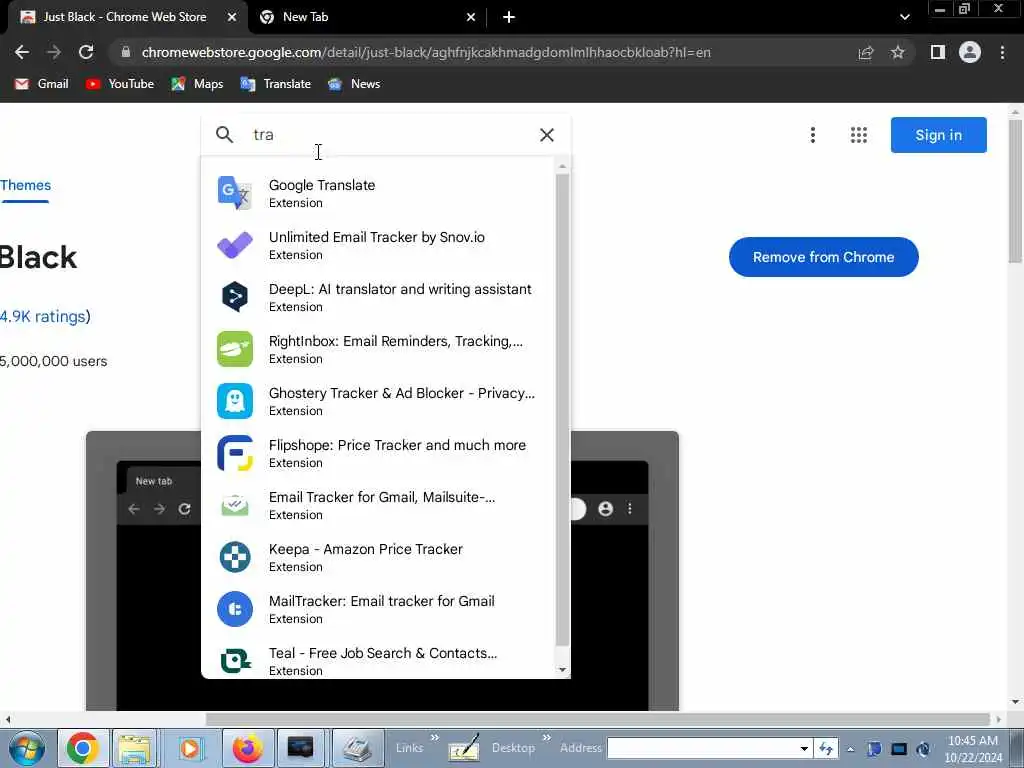This screenshot has width=1024, height=768.
Task: Open File Explorer from taskbar
Action: point(136,748)
